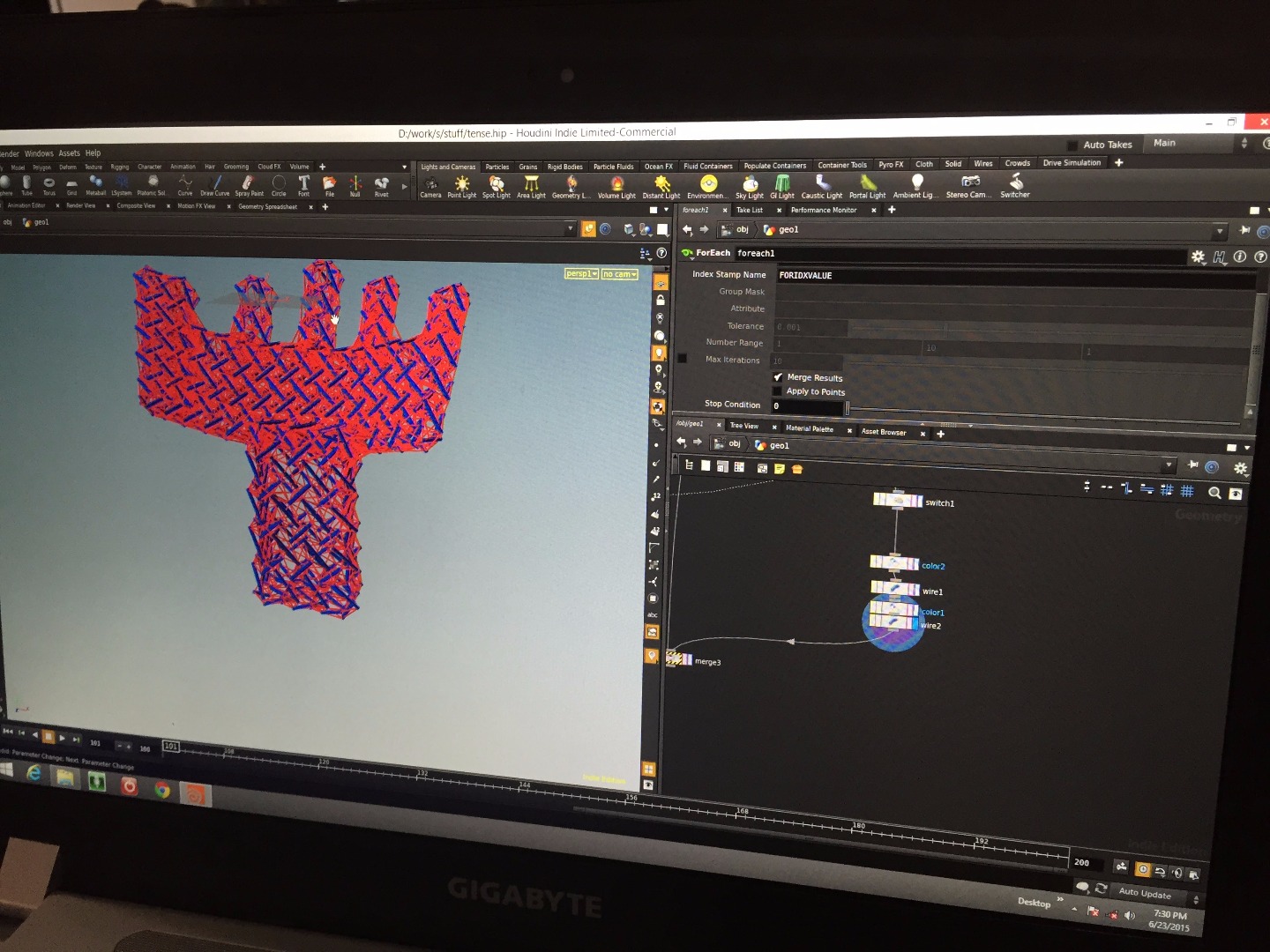Expand more tools arrow after Rivet
Screen dimensions: 1270x952
pyautogui.click(x=405, y=186)
